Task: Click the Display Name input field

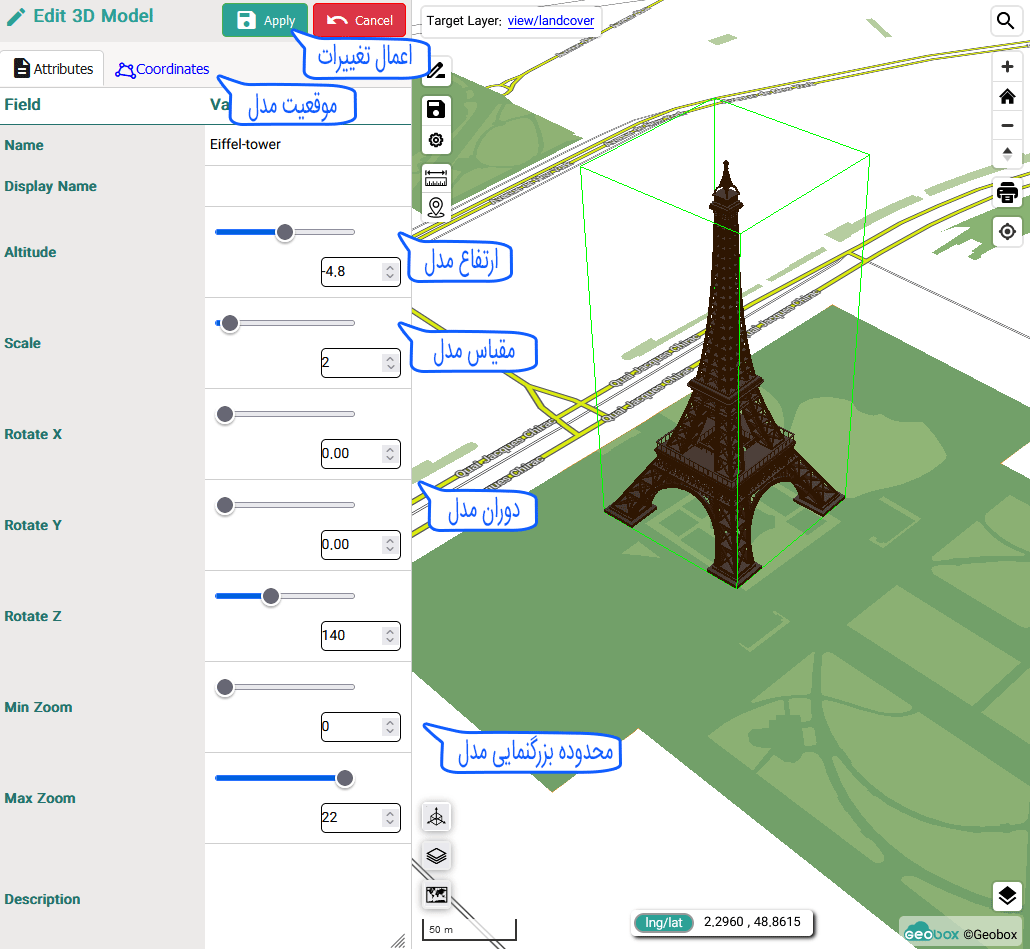Action: click(307, 186)
